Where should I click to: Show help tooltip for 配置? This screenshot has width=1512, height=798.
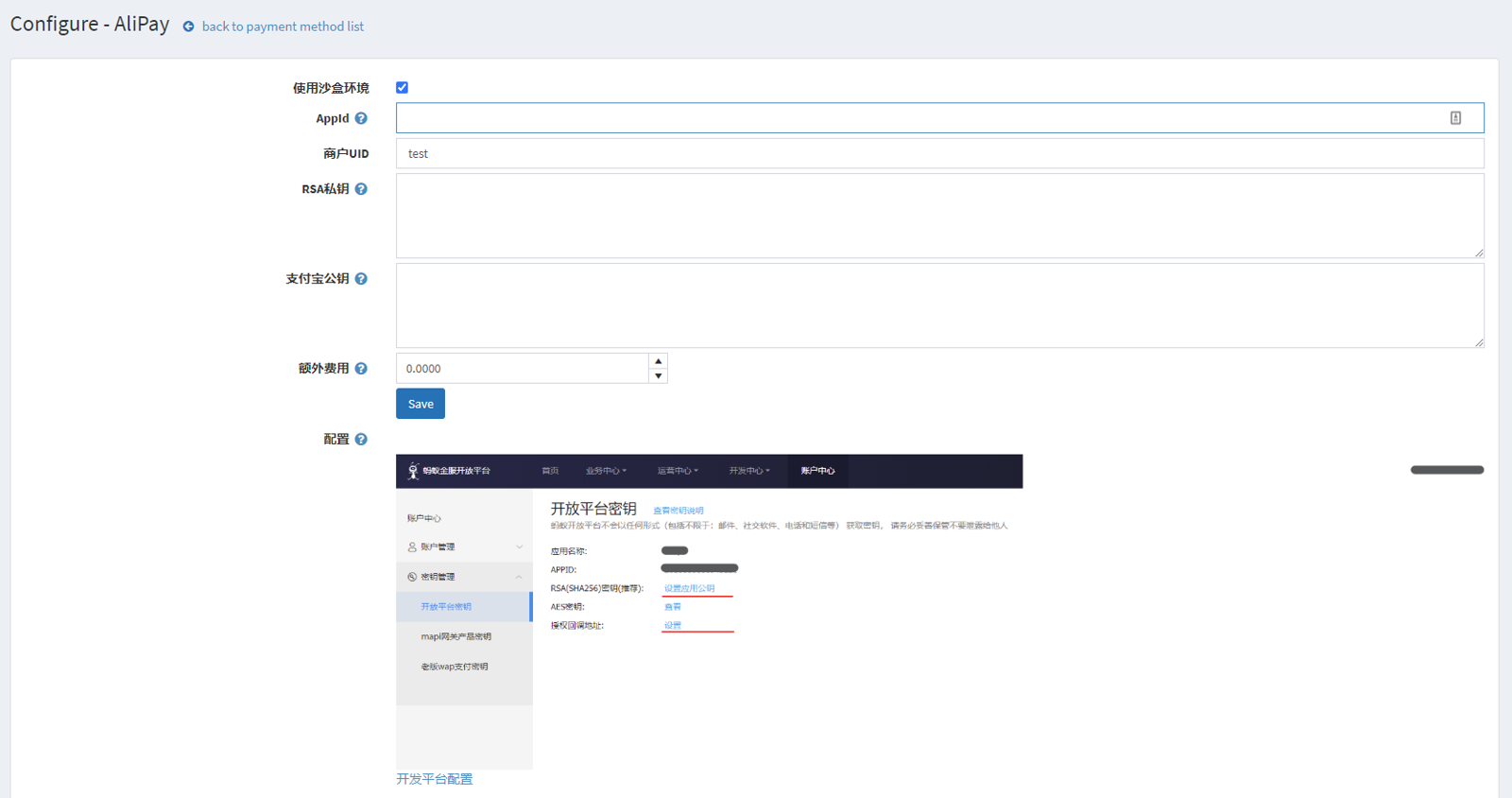click(361, 440)
